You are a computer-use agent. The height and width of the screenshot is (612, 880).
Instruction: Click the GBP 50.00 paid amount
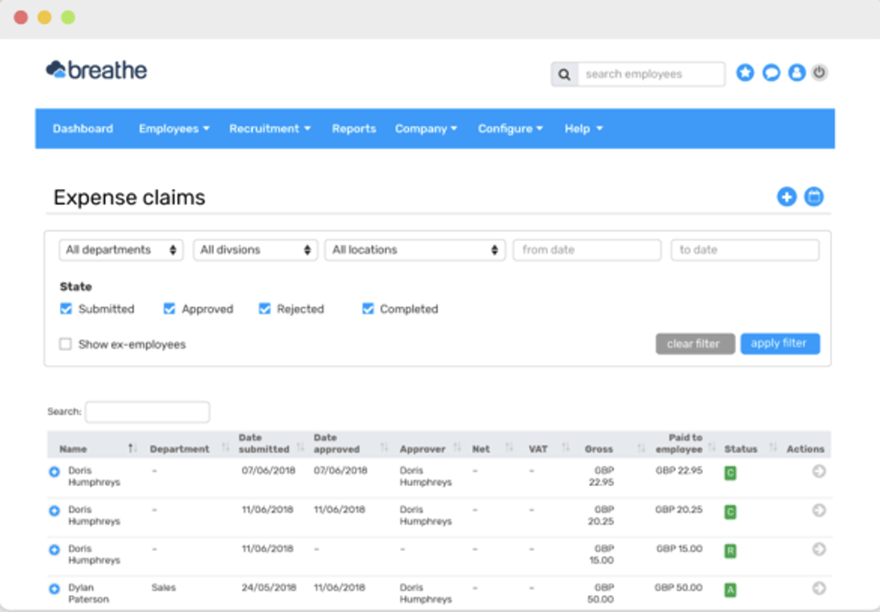[678, 587]
